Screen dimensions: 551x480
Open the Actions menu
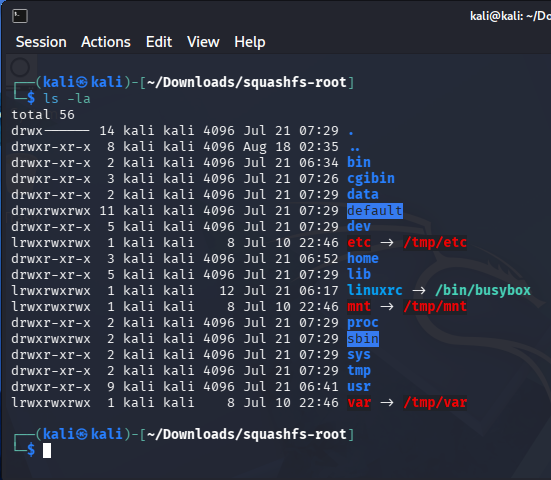point(106,42)
